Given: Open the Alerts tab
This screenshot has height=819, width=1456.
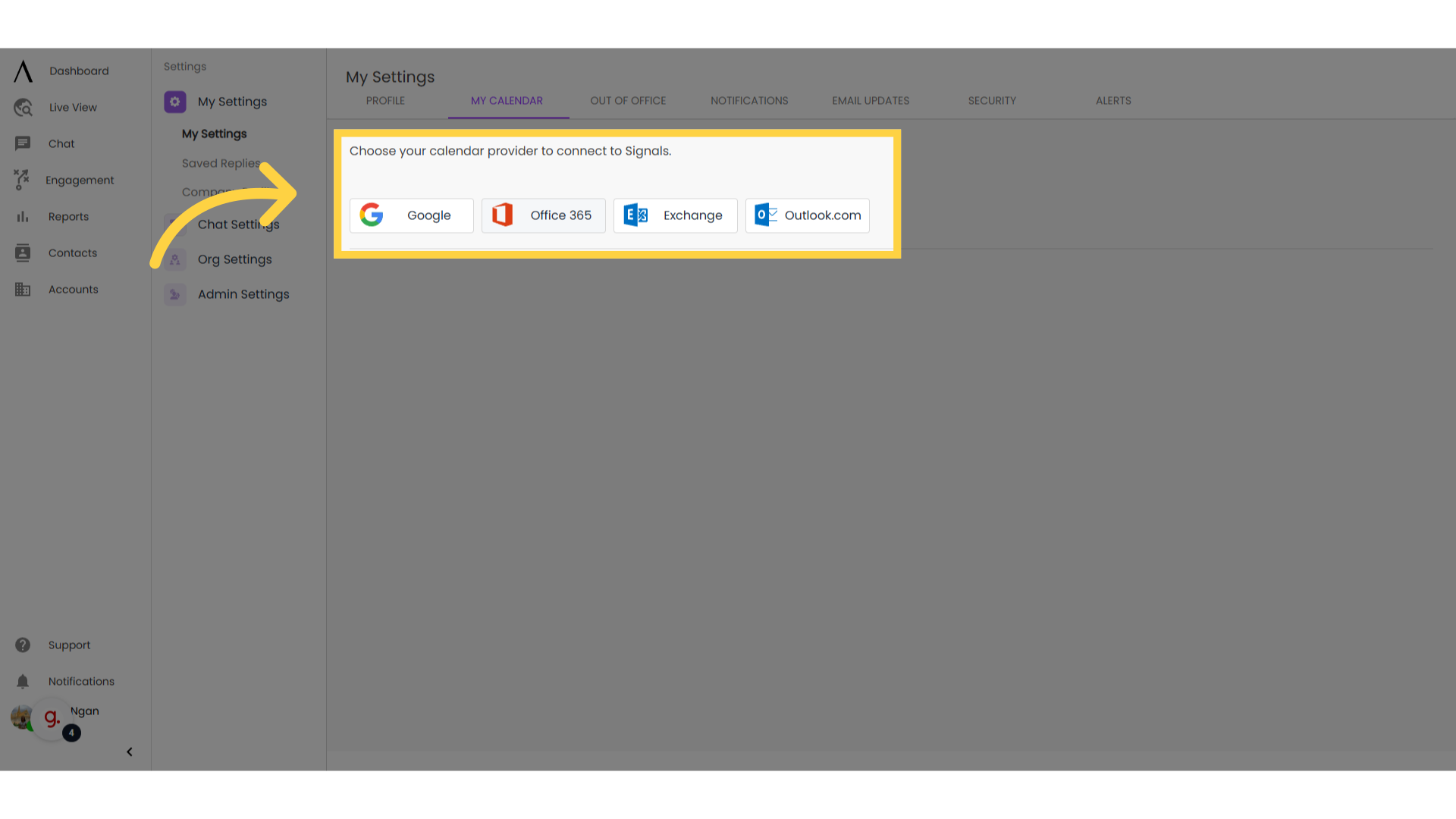Looking at the screenshot, I should pos(1113,101).
